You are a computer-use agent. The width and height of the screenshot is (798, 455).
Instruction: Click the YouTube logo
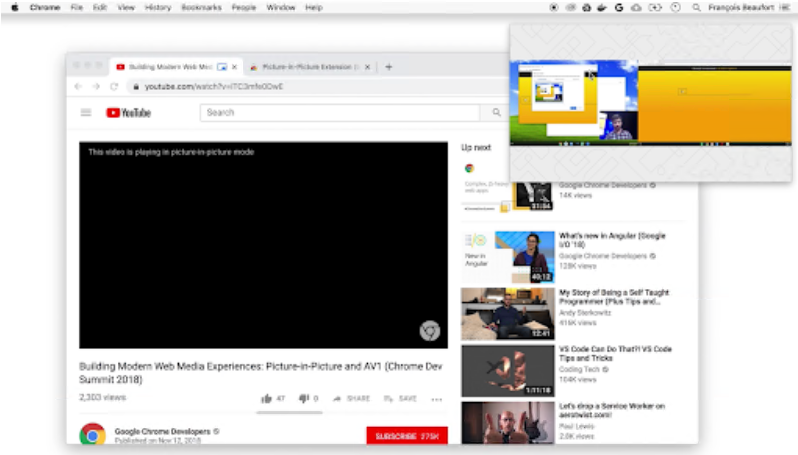click(128, 113)
